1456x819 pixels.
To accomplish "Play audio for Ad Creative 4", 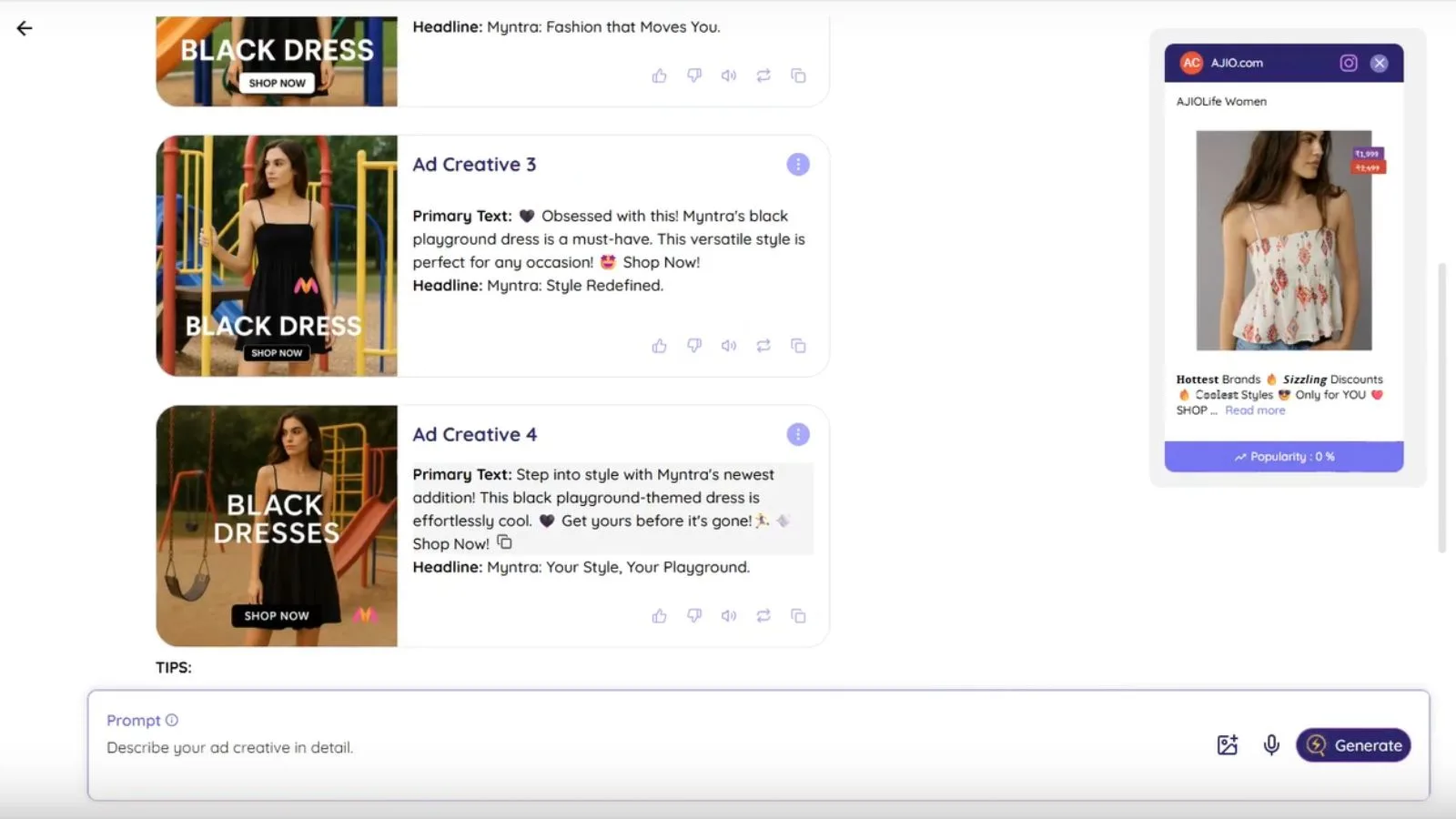I will pos(729,616).
